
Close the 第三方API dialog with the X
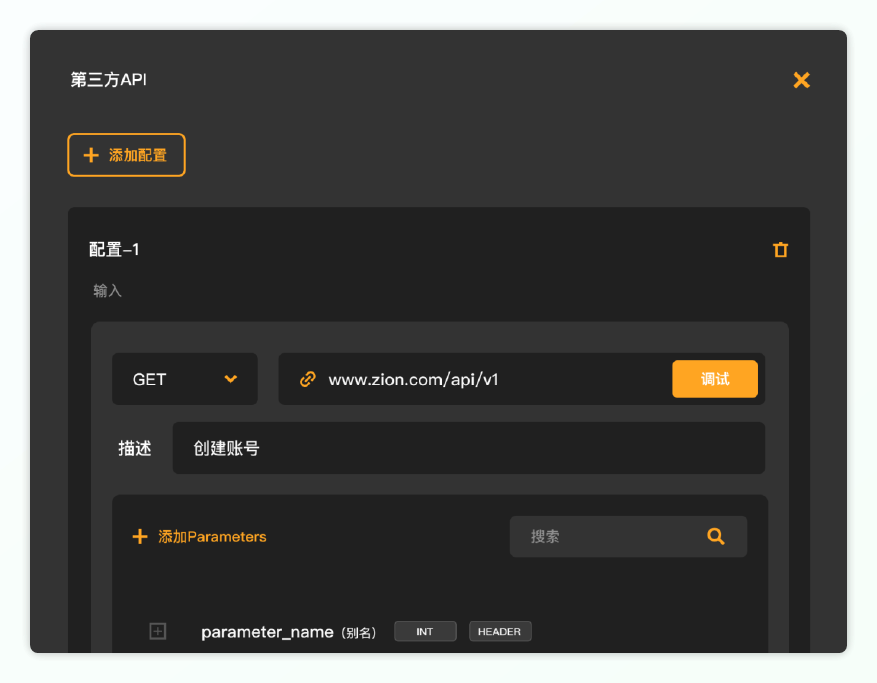(801, 80)
